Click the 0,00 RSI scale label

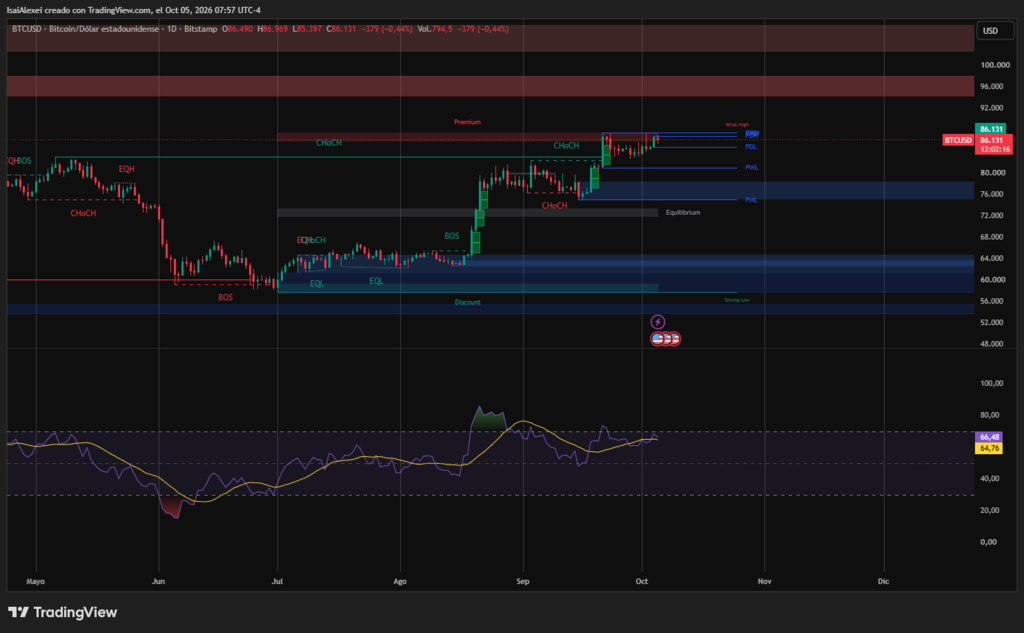tap(989, 542)
